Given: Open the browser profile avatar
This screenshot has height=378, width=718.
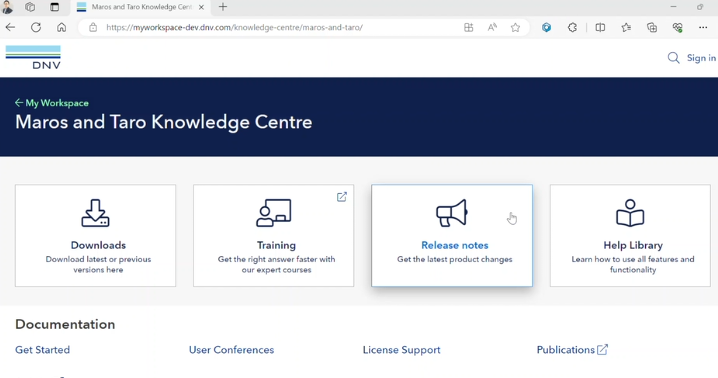Looking at the screenshot, I should pos(7,7).
